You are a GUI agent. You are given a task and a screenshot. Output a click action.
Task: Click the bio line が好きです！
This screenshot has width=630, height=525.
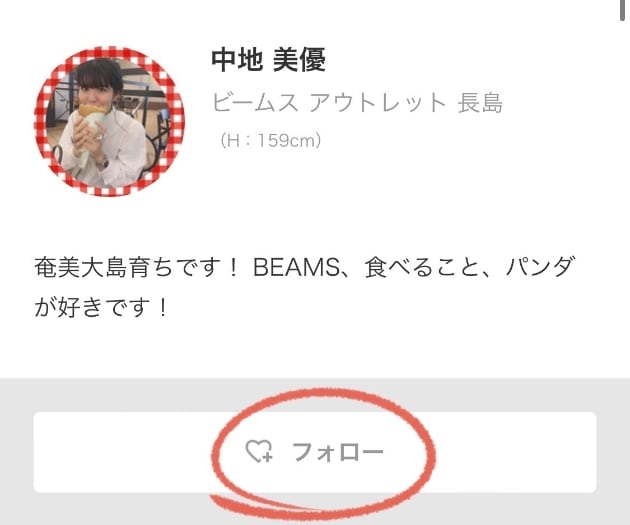[x=101, y=308]
